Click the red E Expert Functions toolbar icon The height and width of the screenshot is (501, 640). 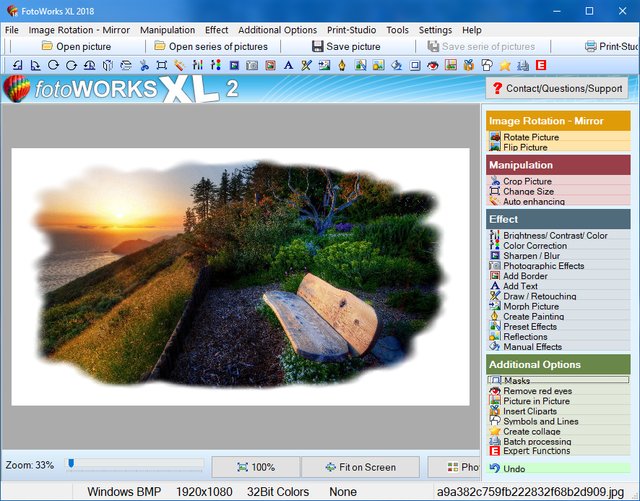tap(541, 65)
